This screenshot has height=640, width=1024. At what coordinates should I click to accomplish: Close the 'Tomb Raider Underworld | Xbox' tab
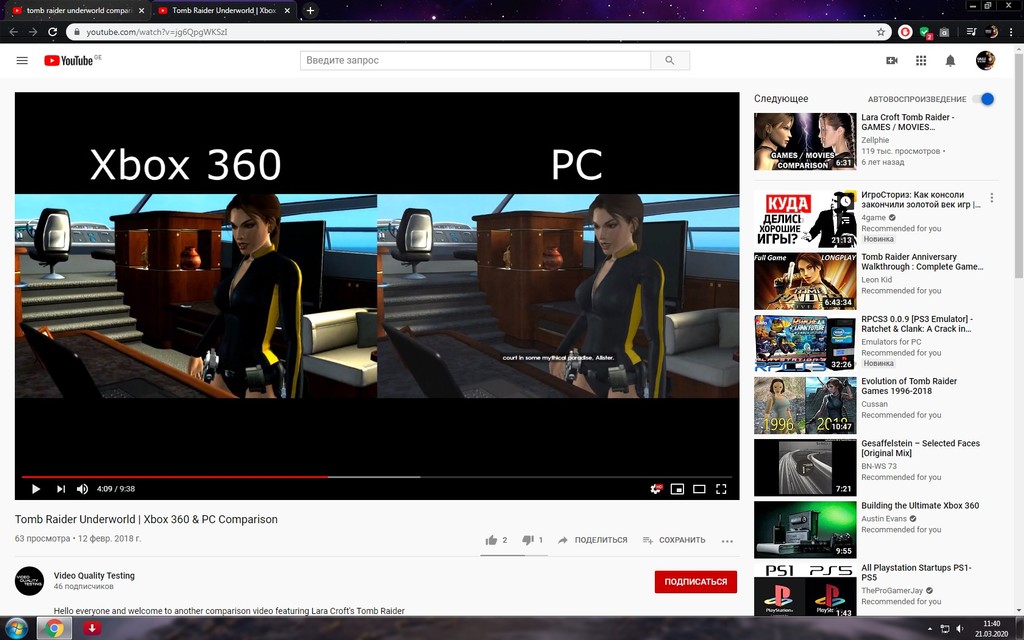click(x=287, y=10)
